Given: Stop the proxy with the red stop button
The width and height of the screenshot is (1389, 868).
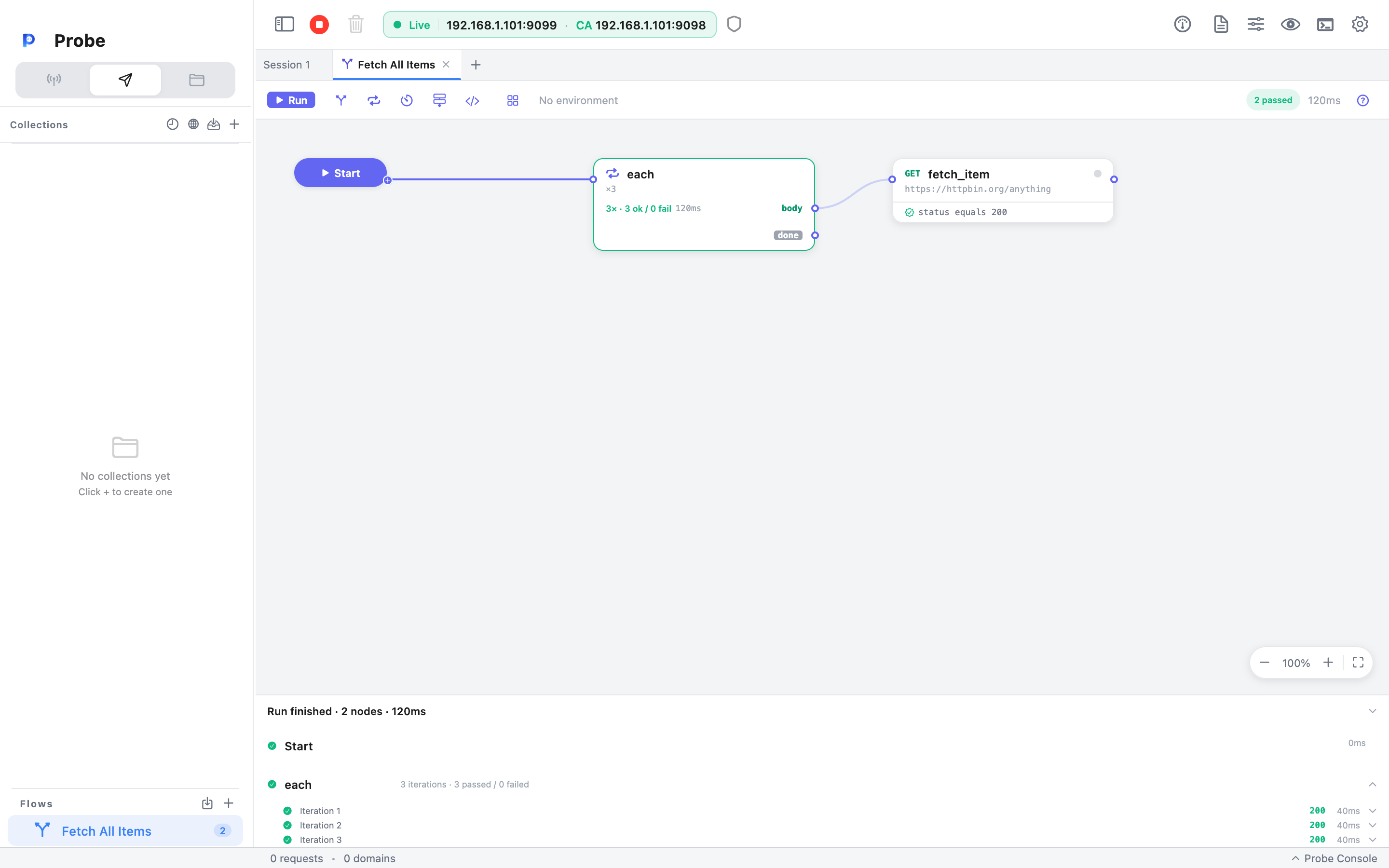Looking at the screenshot, I should pyautogui.click(x=319, y=24).
